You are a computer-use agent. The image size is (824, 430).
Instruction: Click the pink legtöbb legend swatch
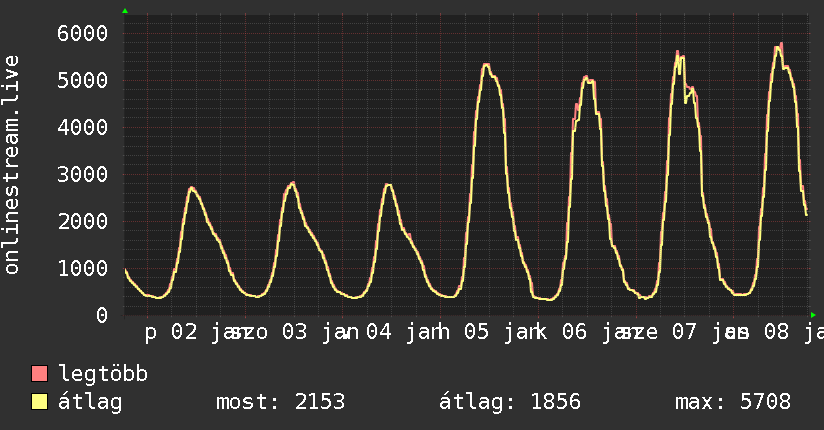point(39,373)
